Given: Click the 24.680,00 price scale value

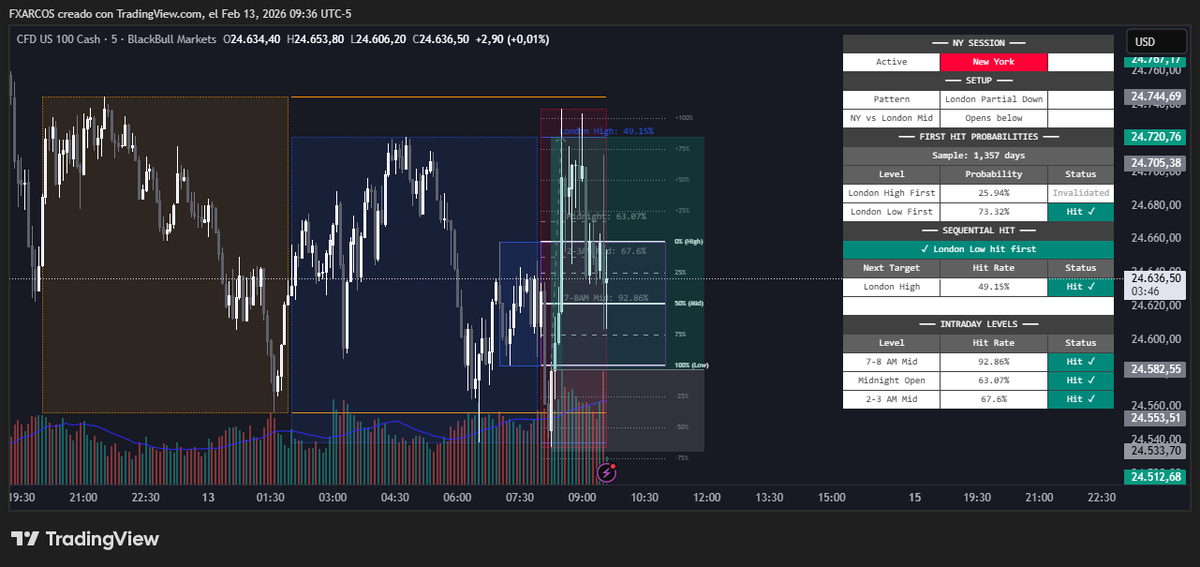Looking at the screenshot, I should pyautogui.click(x=1155, y=205).
